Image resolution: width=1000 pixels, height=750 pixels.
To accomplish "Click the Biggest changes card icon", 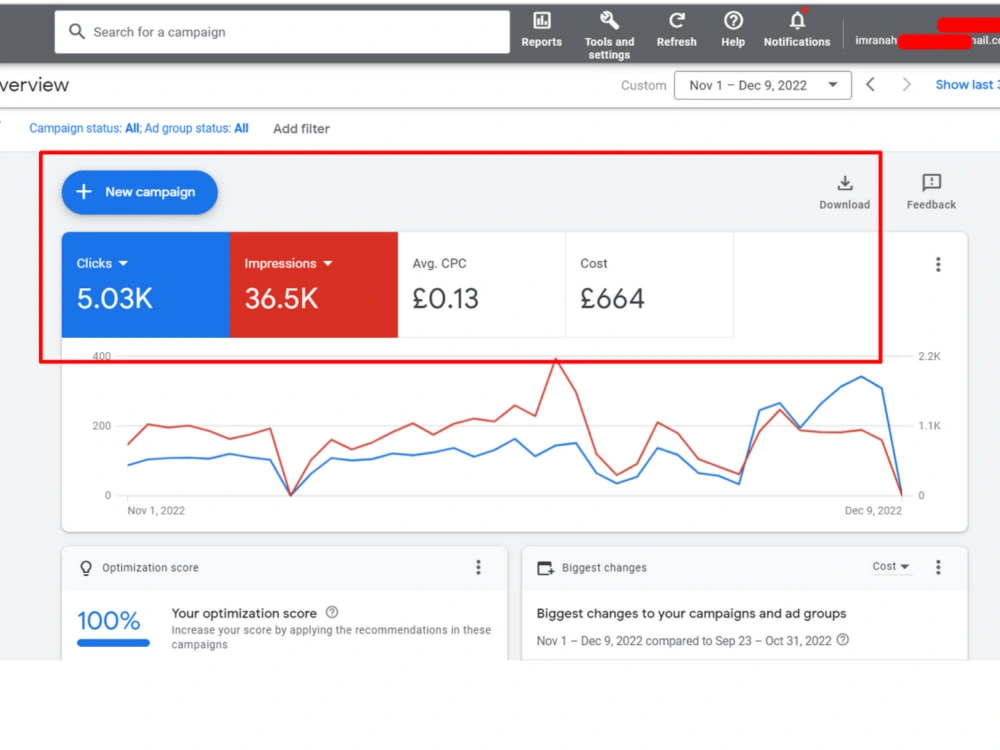I will 545,568.
